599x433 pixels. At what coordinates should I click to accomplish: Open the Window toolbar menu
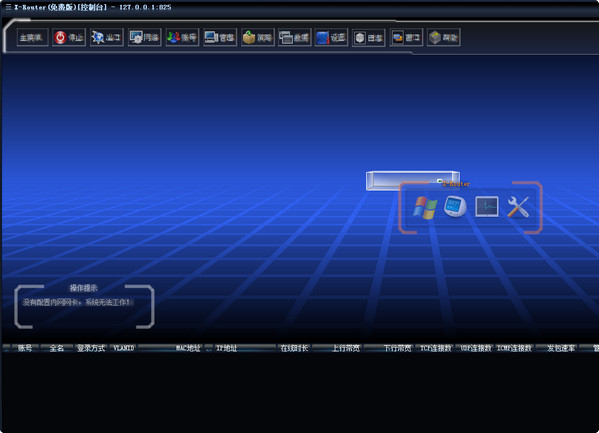tap(406, 37)
